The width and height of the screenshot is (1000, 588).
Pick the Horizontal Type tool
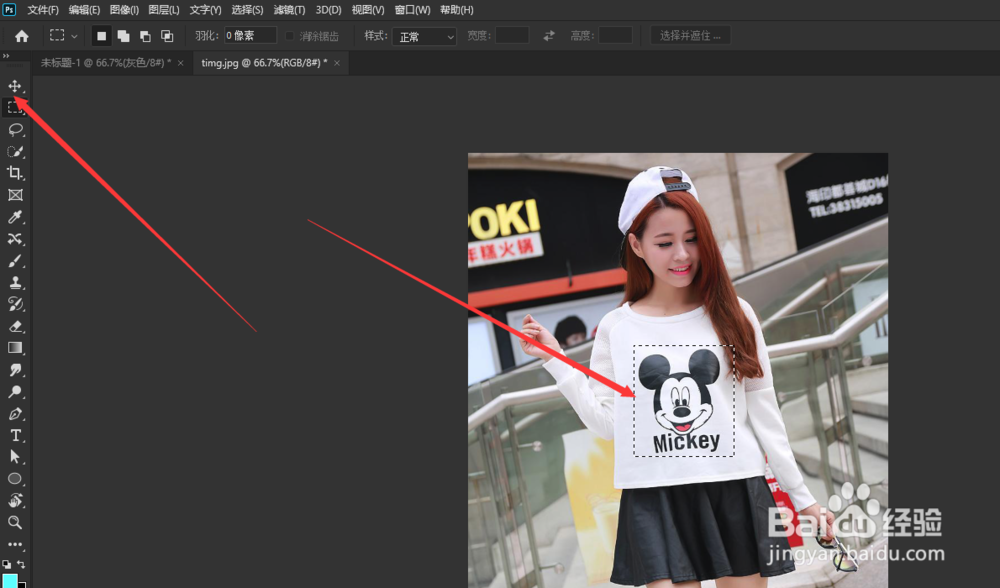pos(14,434)
